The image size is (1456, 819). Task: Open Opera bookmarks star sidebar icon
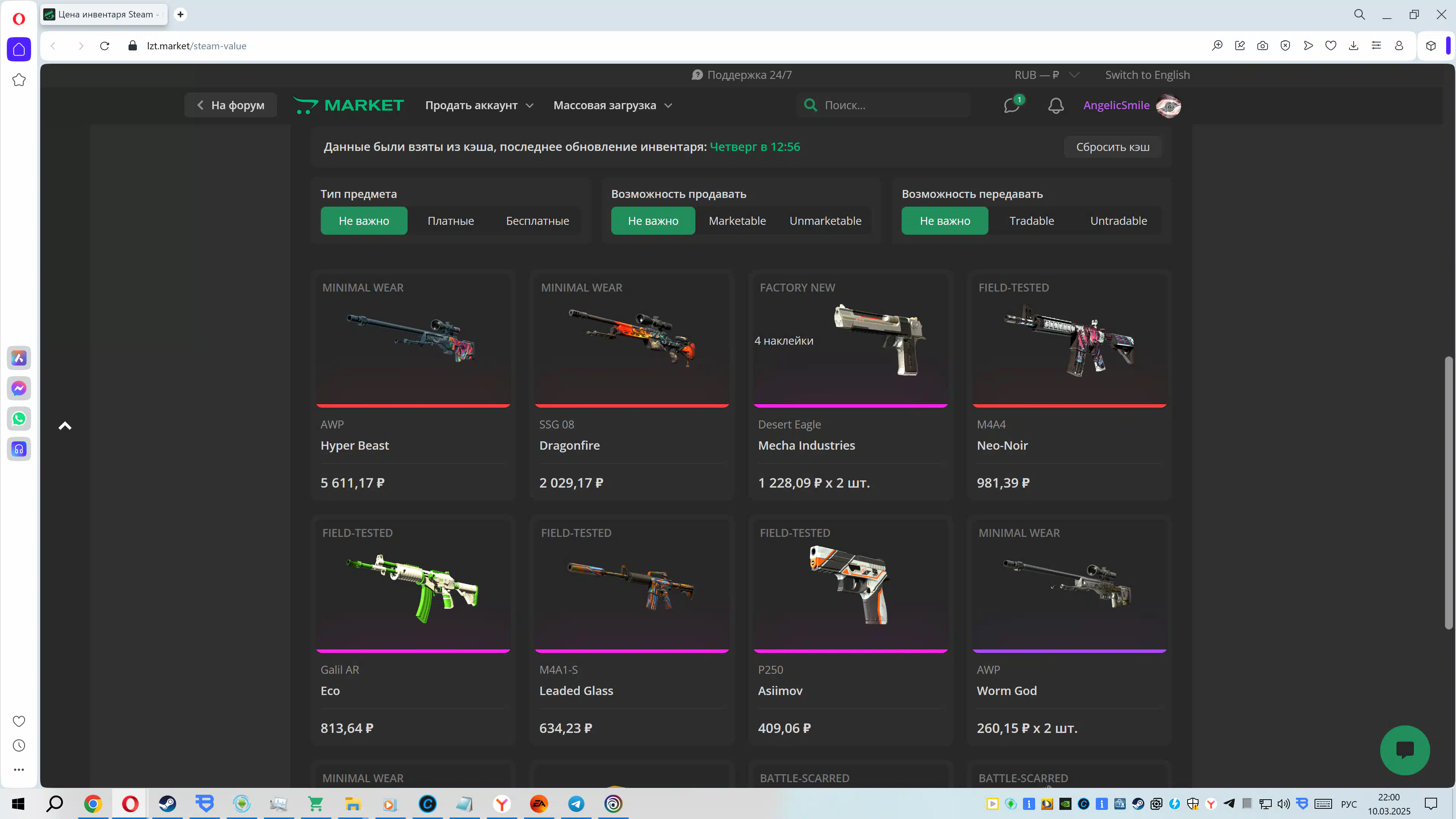pos(19,80)
